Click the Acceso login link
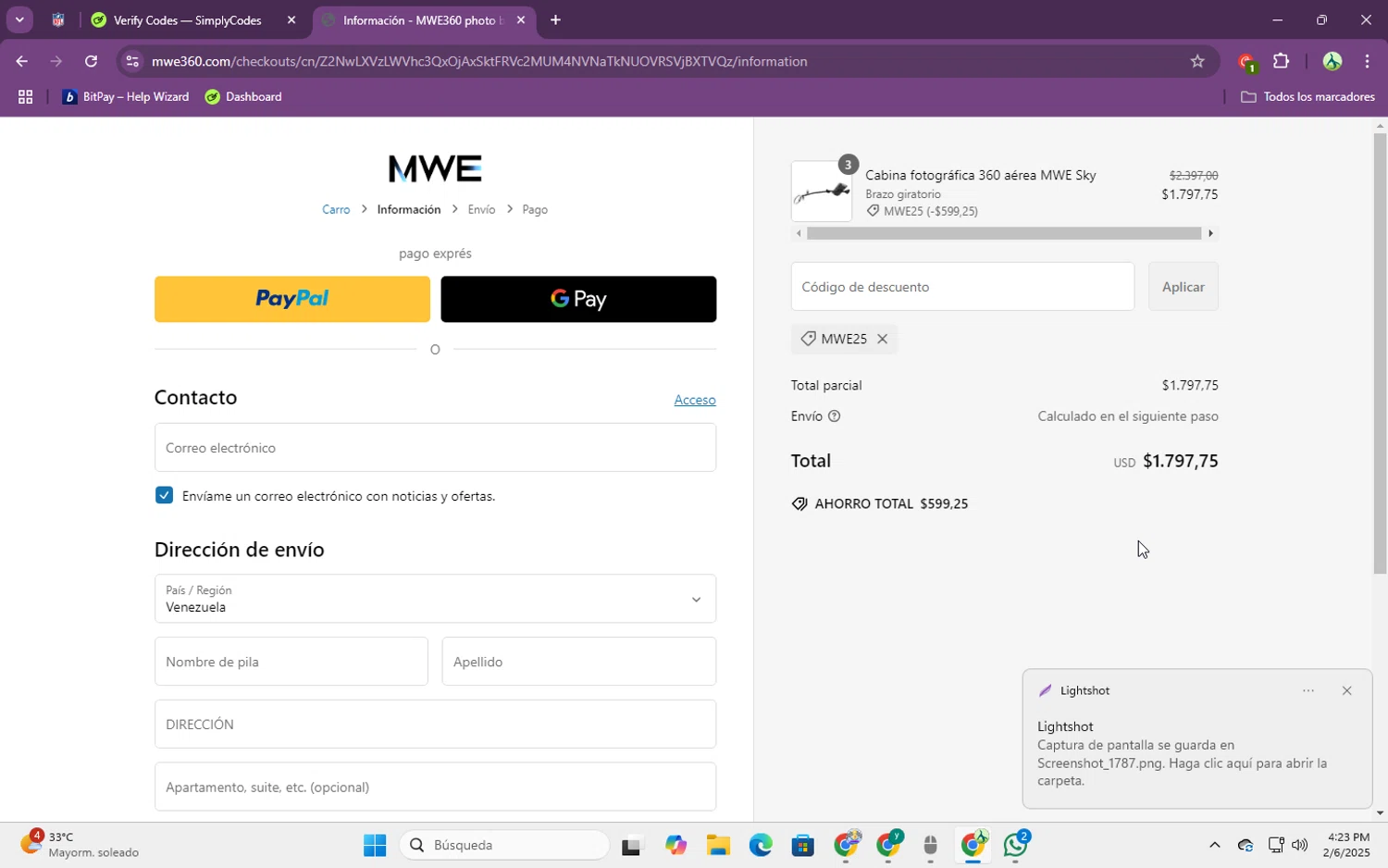1388x868 pixels. (x=695, y=400)
